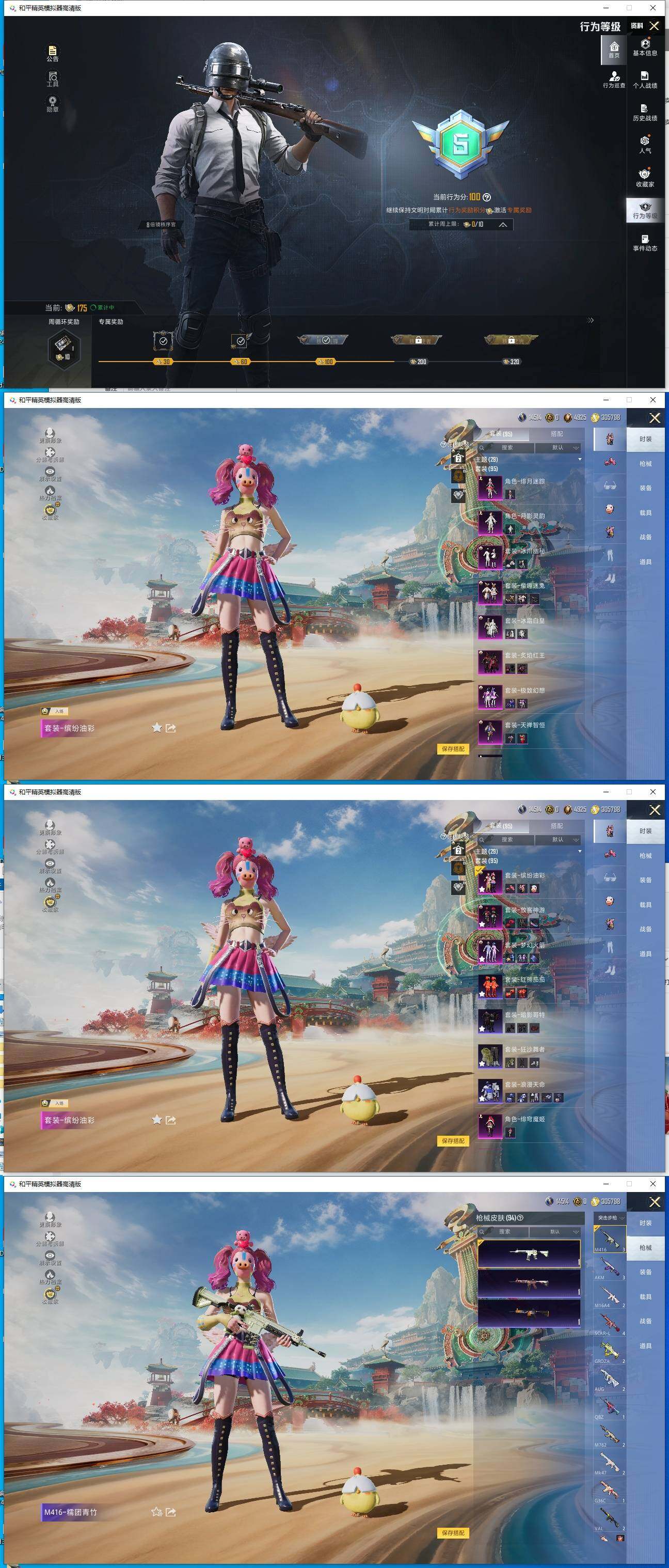Select the 套装-暗影哥特 outfit row
Image resolution: width=669 pixels, height=1568 pixels.
pyautogui.click(x=529, y=1021)
